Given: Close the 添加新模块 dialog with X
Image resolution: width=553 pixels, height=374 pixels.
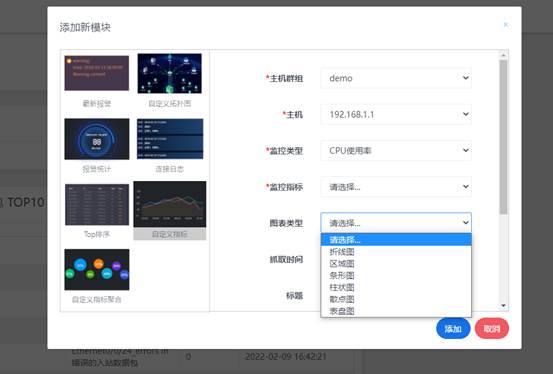Looking at the screenshot, I should [506, 25].
